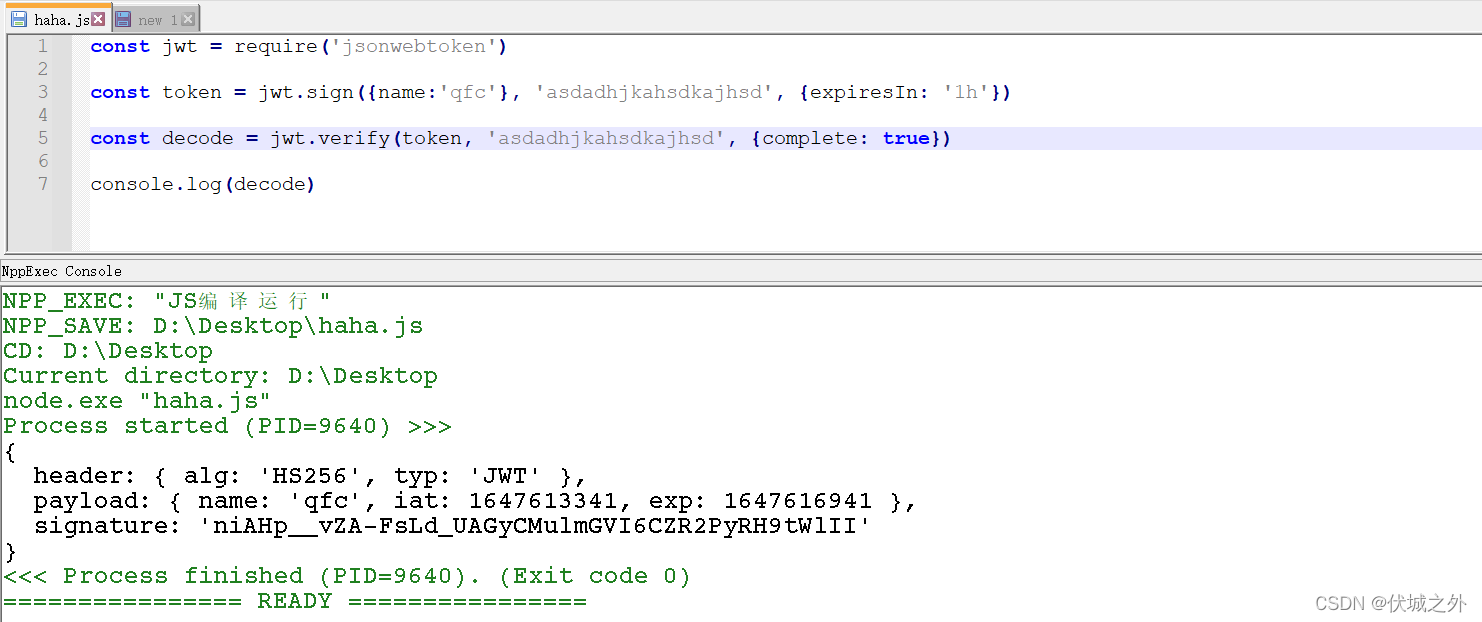Click the '1h' string in line 3

pyautogui.click(x=966, y=92)
